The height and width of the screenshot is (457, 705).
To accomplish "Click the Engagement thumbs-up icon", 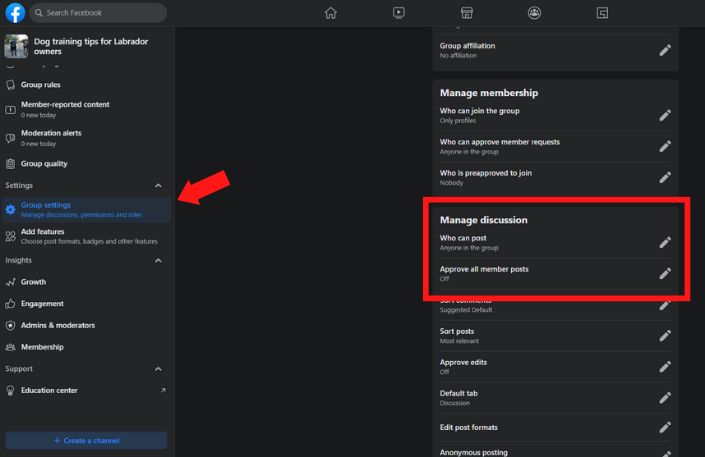I will click(10, 304).
